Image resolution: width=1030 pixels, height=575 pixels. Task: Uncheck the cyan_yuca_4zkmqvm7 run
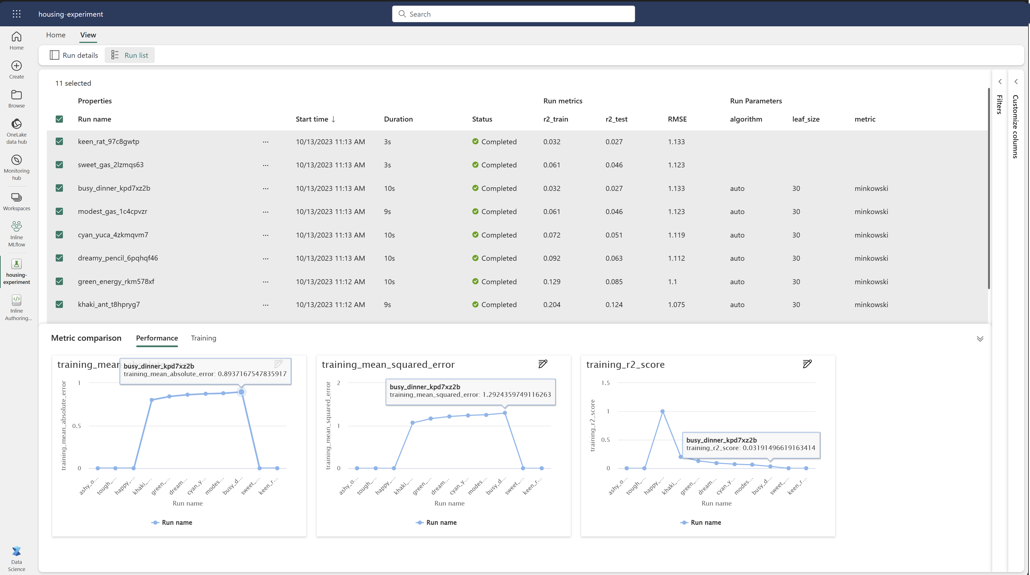tap(59, 235)
